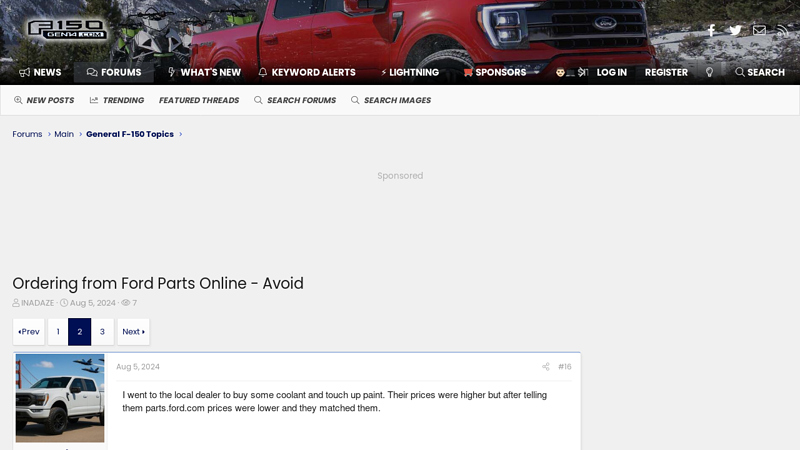The height and width of the screenshot is (450, 800).
Task: Click the Register link
Action: click(666, 72)
